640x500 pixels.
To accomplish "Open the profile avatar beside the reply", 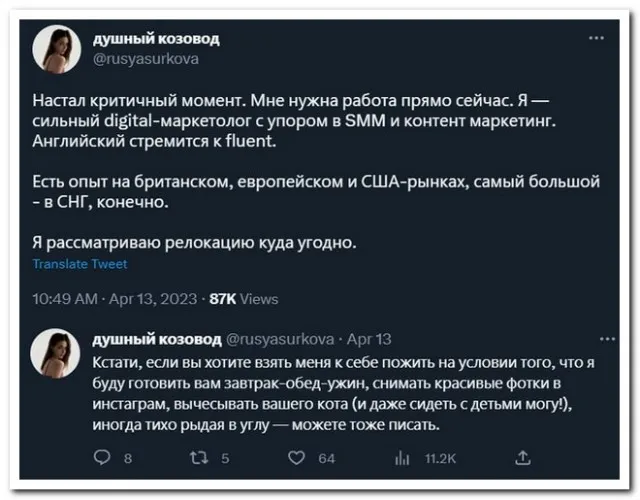I will 57,354.
